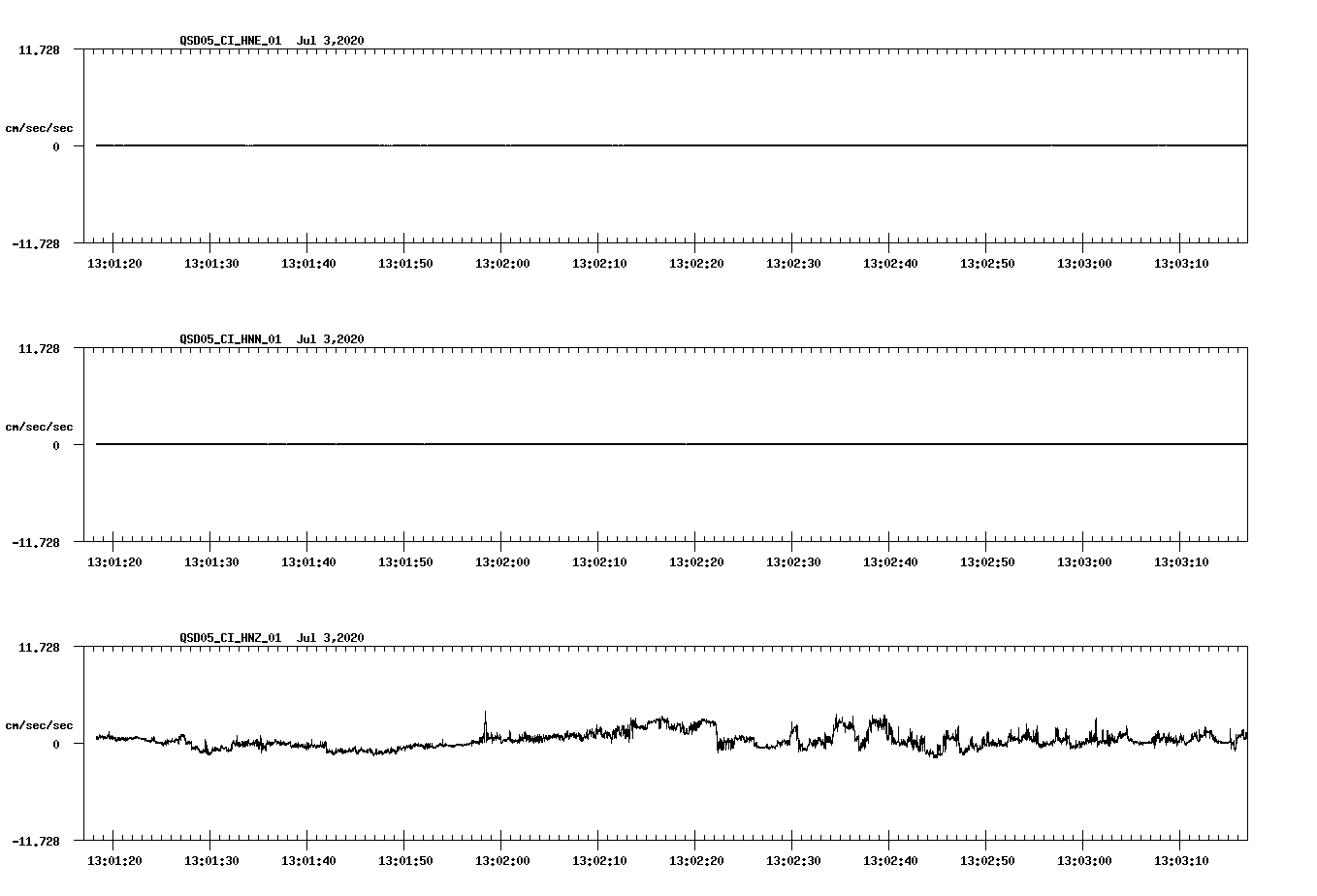Viewport: 1317px width, 896px height.
Task: Click 13:03:00 time label under HNZ plot
Action: [x=1084, y=861]
